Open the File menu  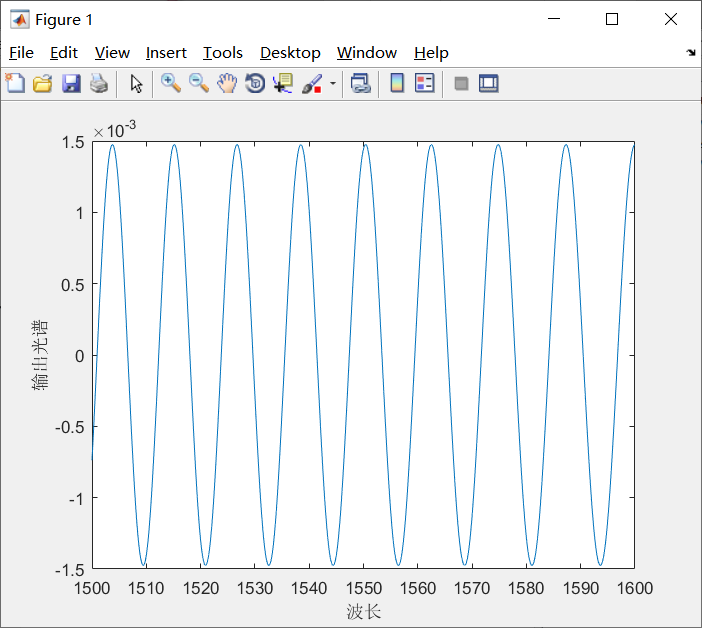21,53
